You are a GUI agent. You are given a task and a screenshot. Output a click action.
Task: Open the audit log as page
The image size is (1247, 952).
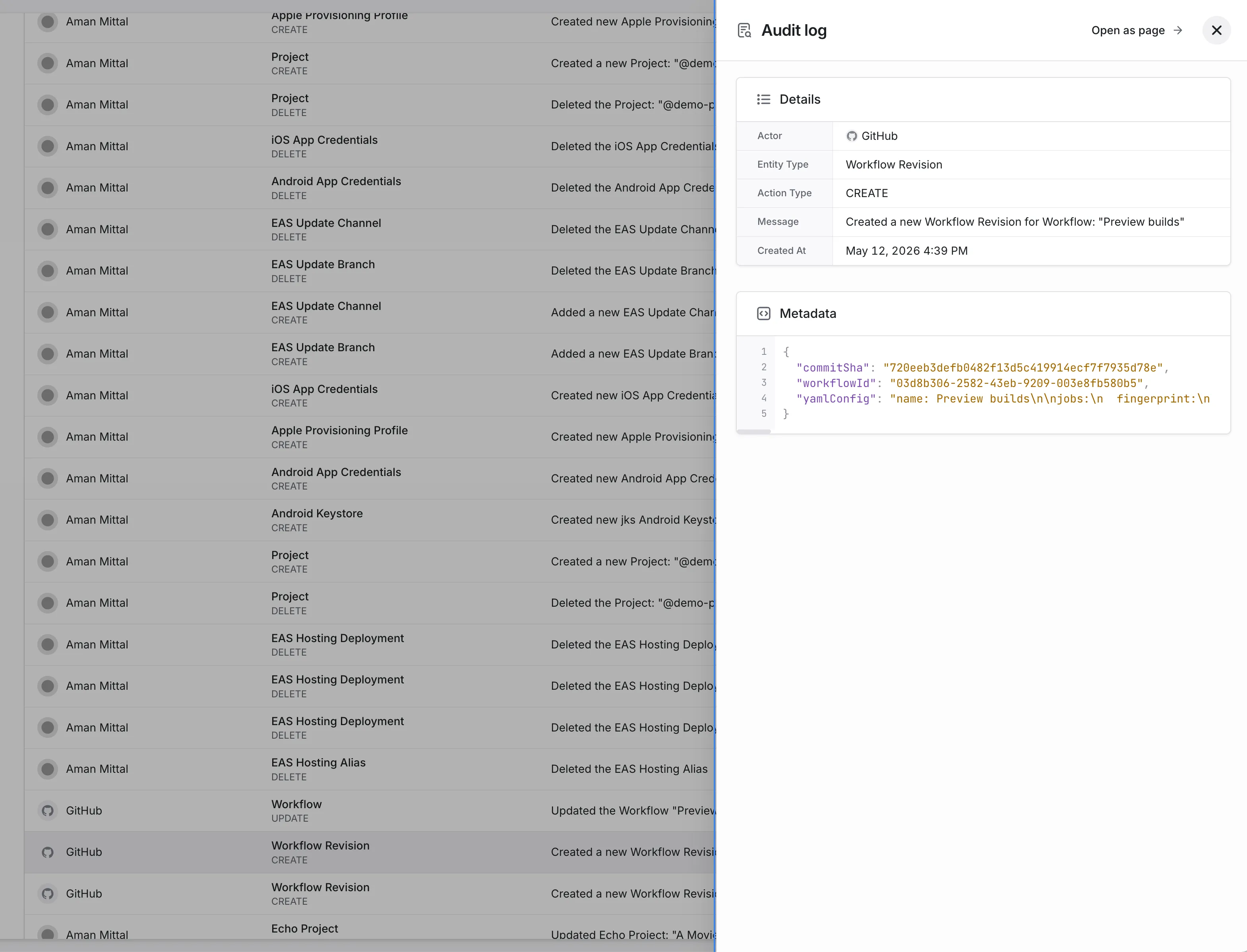tap(1137, 30)
